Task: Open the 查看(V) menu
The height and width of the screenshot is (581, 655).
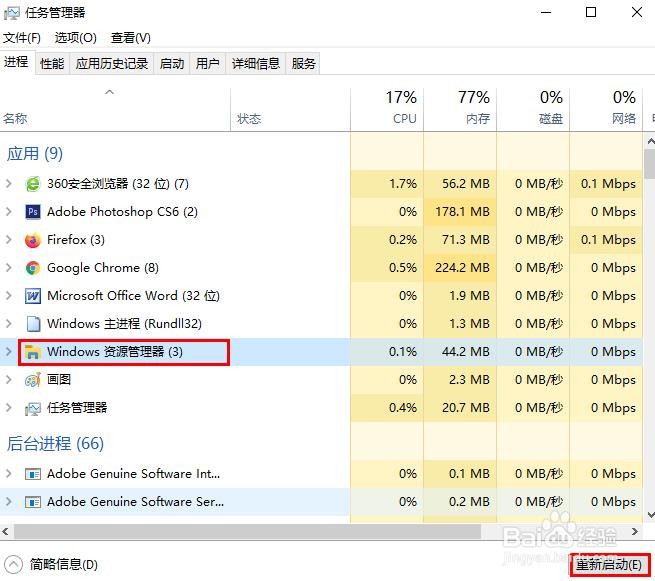Action: pyautogui.click(x=131, y=38)
